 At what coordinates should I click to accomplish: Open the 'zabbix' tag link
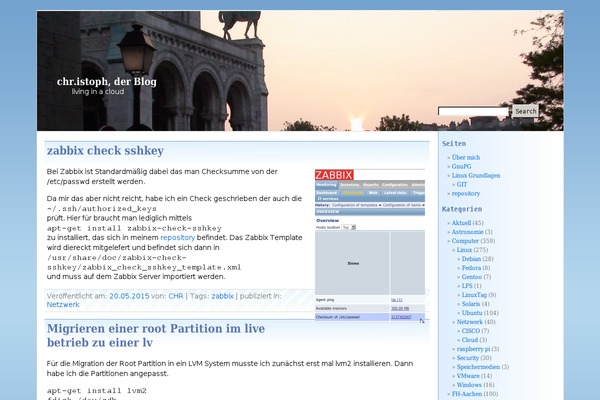[222, 296]
